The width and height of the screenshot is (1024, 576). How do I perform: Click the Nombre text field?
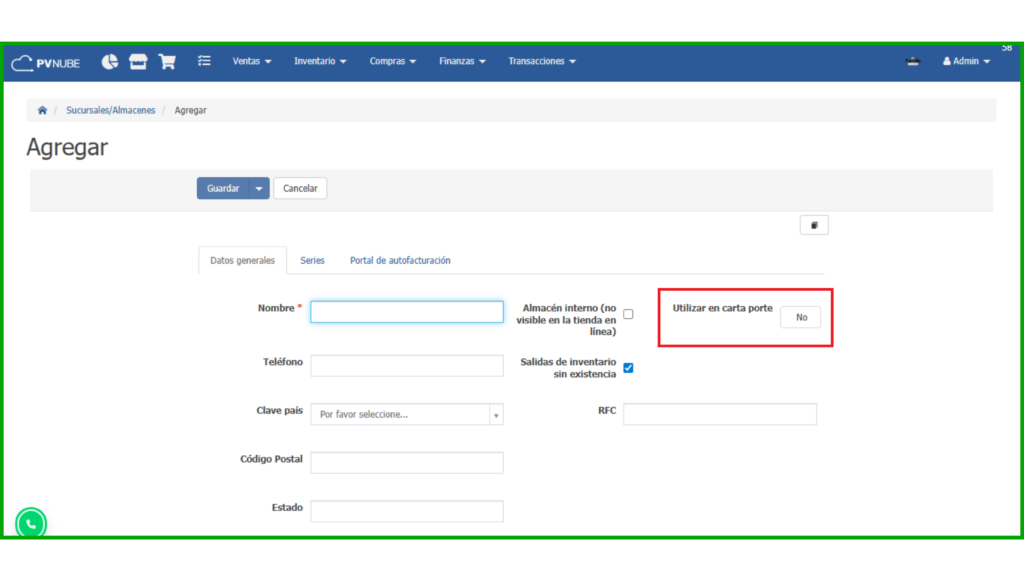(x=406, y=312)
